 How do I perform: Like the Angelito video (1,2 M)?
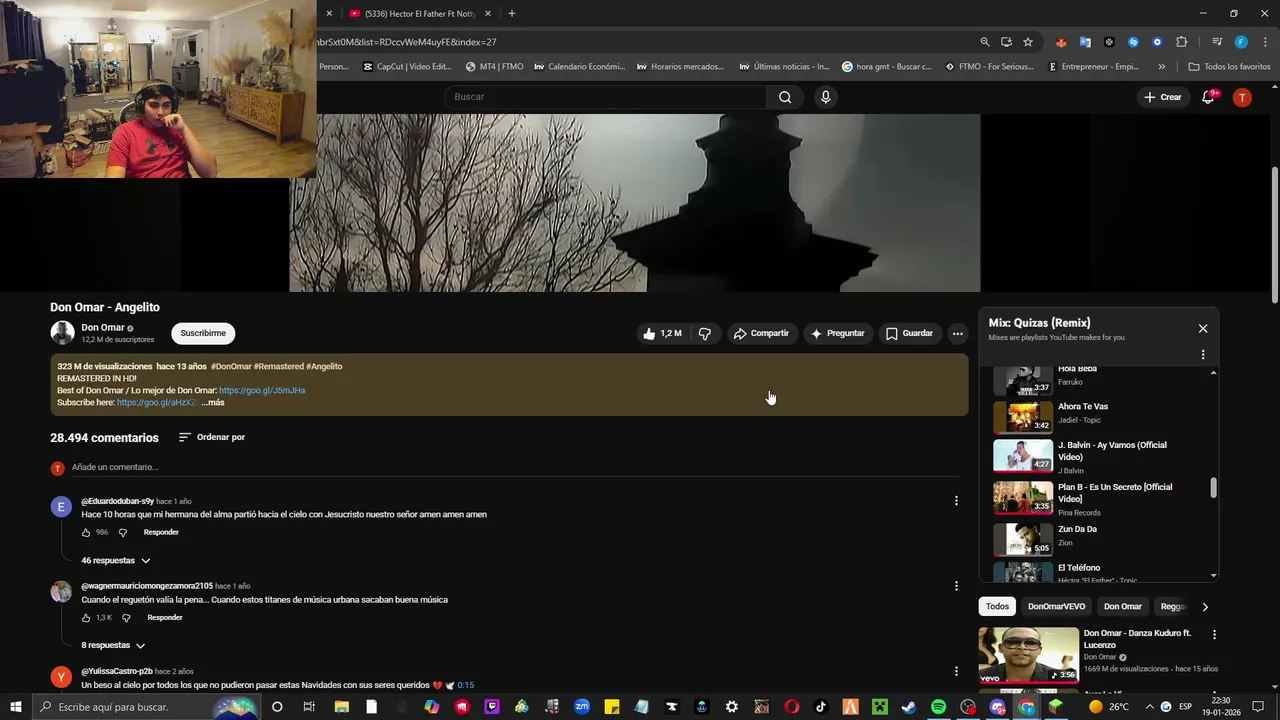coord(662,333)
